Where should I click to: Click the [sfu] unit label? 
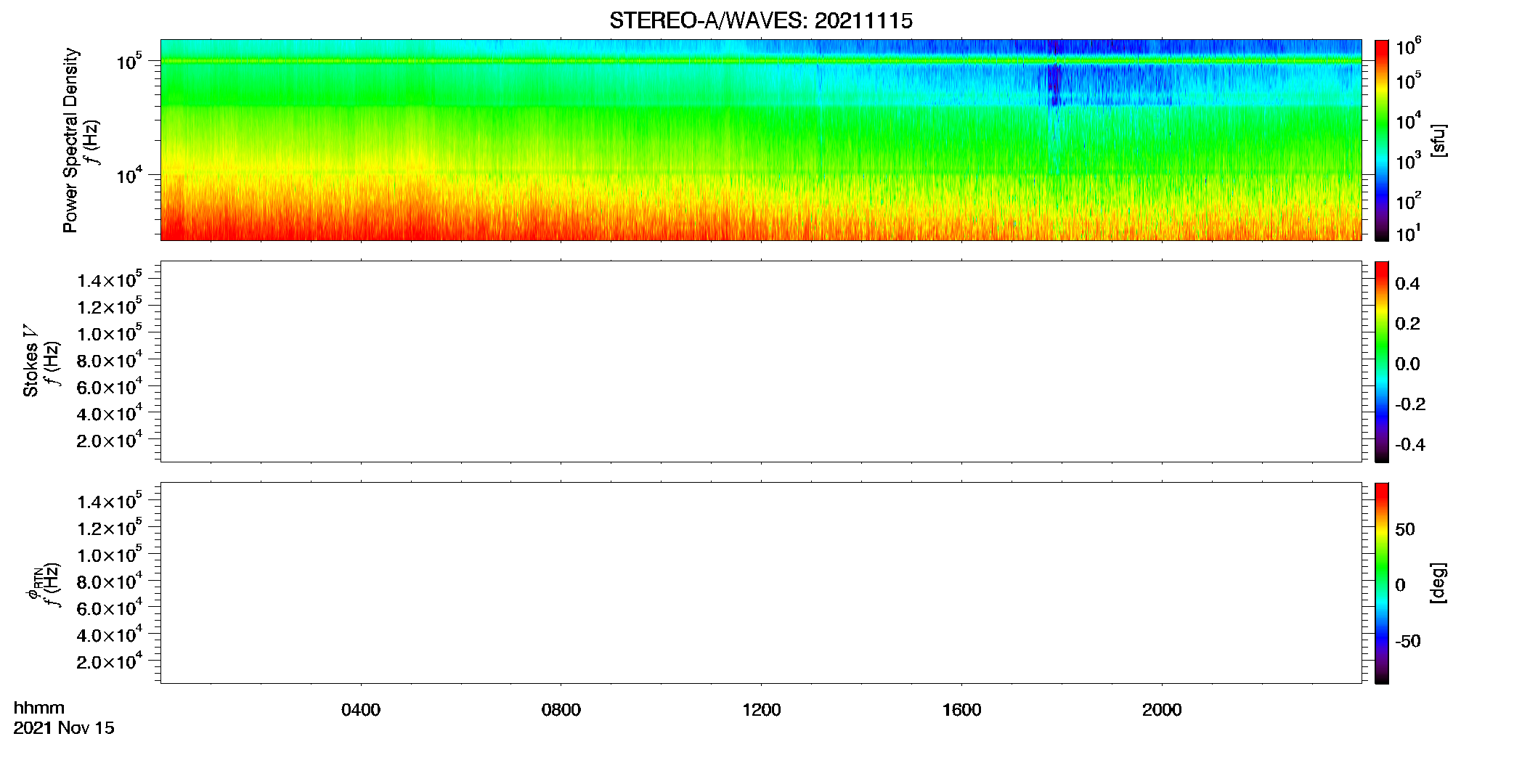click(x=1438, y=141)
